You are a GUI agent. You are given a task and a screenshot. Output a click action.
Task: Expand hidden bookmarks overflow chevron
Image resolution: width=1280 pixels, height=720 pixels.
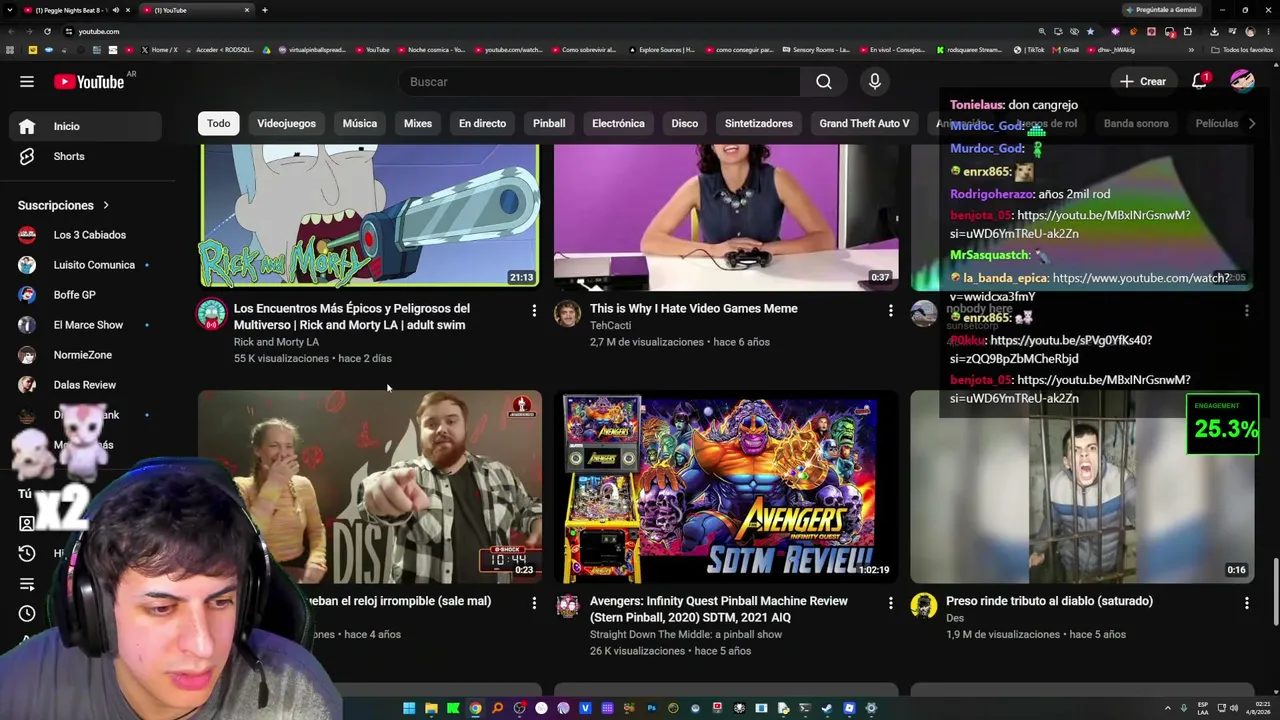click(1191, 49)
